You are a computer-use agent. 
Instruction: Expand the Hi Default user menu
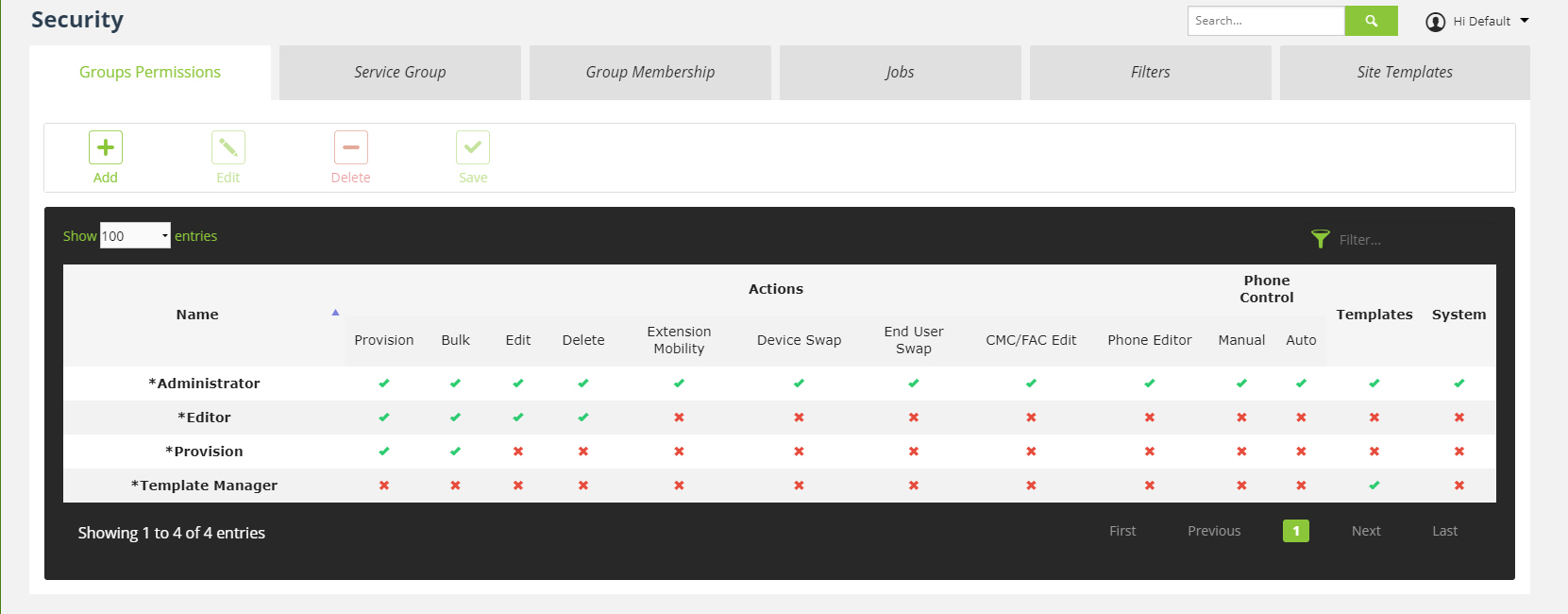point(1524,21)
